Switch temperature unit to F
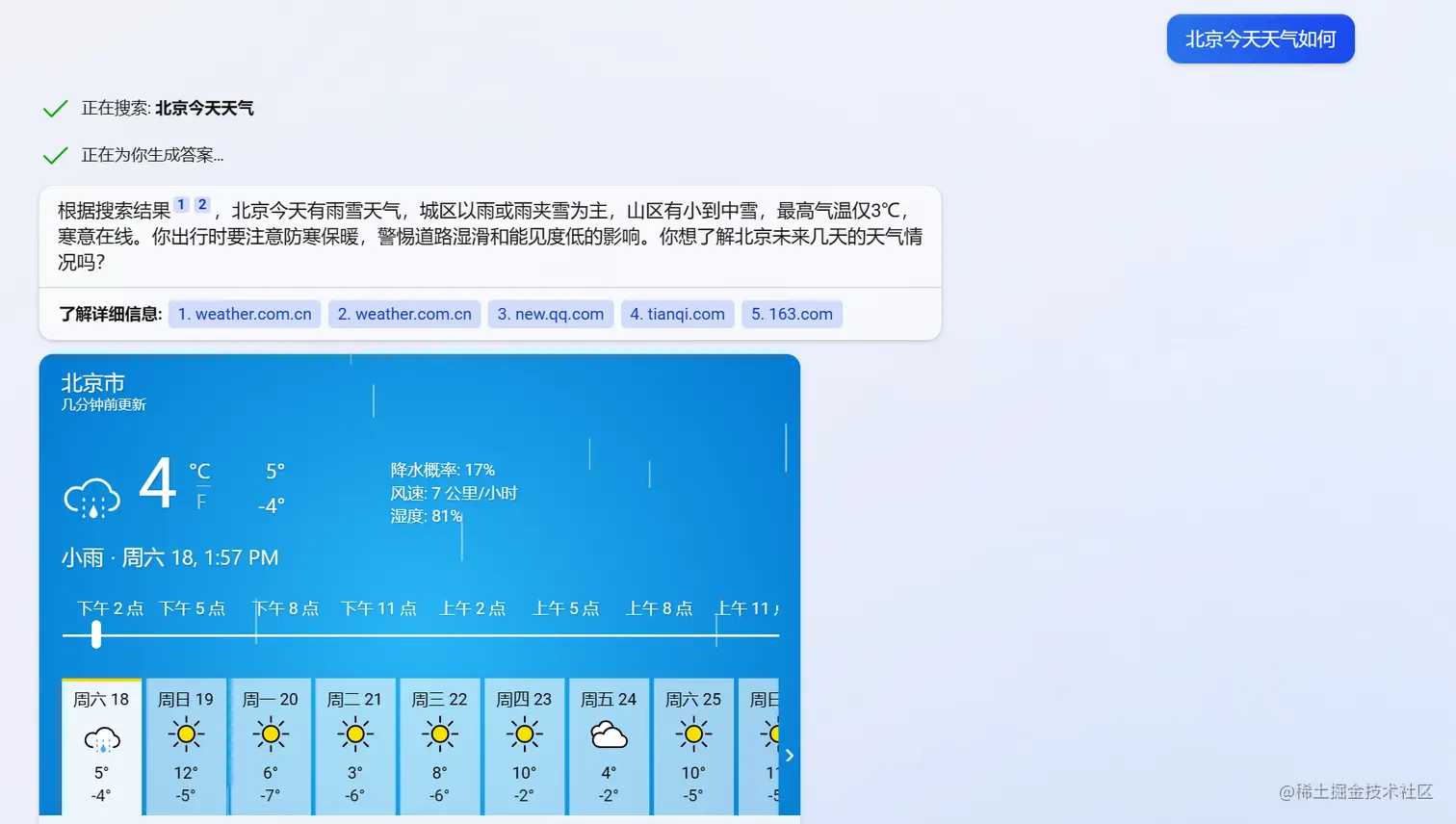The height and width of the screenshot is (824, 1456). [x=201, y=502]
